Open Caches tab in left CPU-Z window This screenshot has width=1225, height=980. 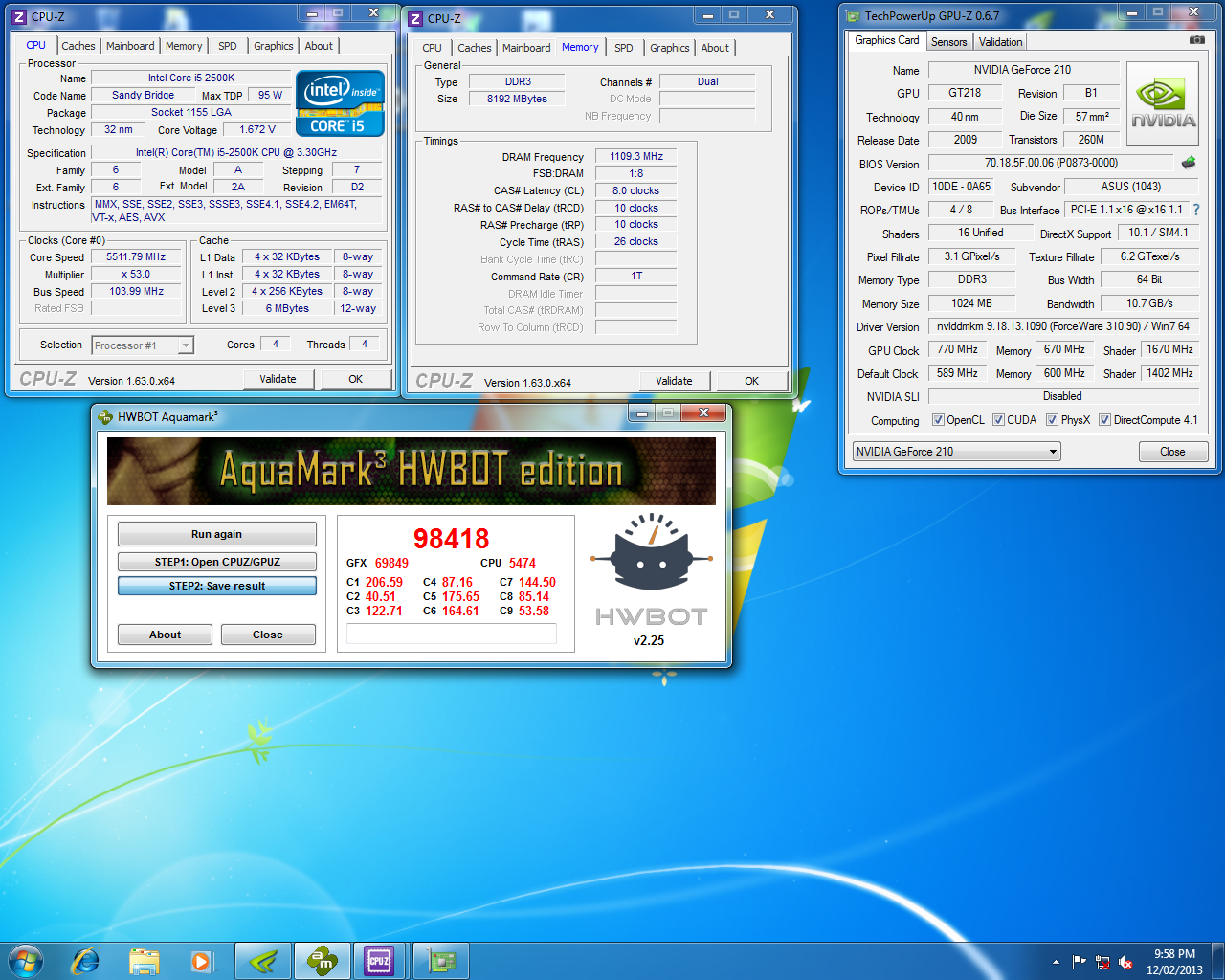tap(78, 46)
